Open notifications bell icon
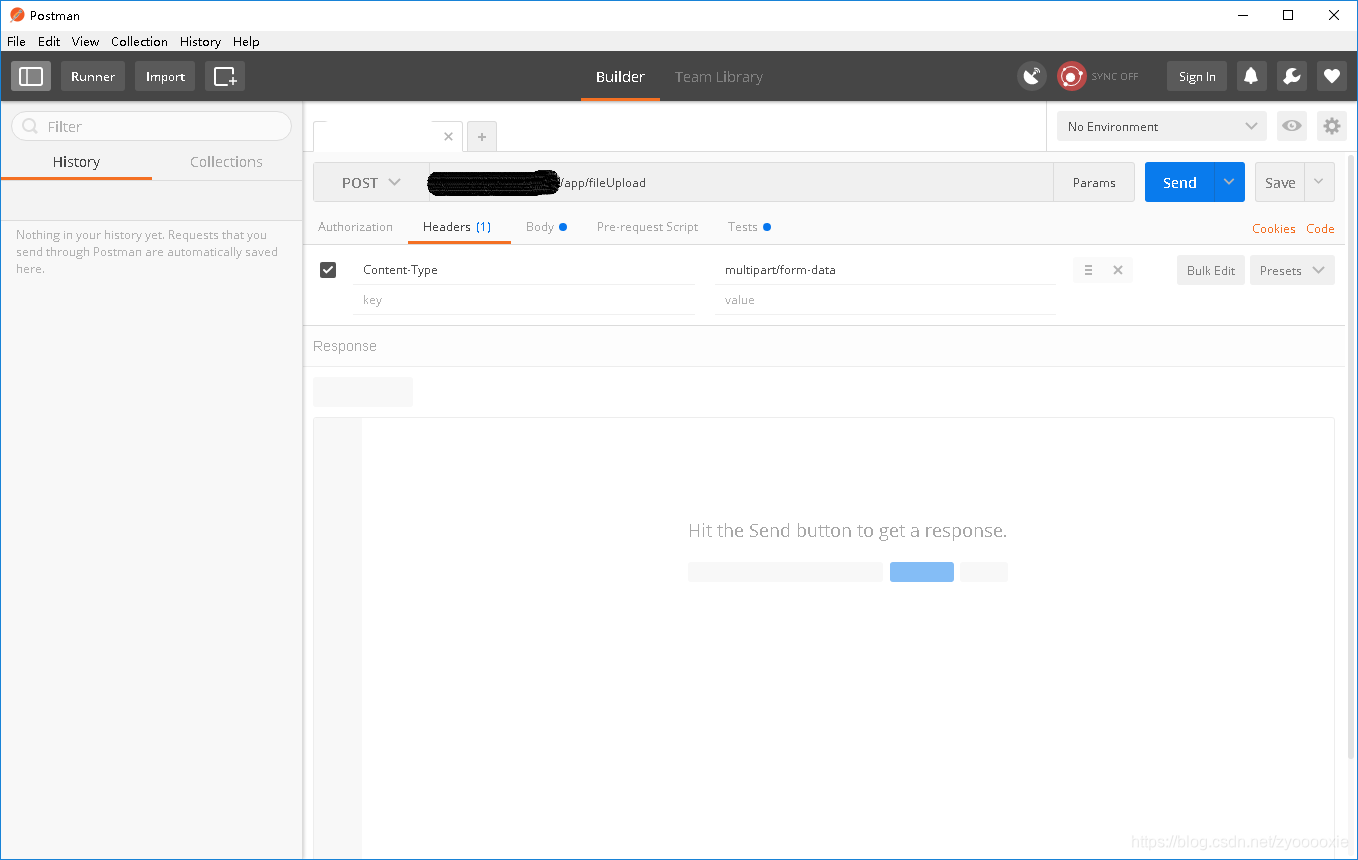1358x860 pixels. 1251,76
